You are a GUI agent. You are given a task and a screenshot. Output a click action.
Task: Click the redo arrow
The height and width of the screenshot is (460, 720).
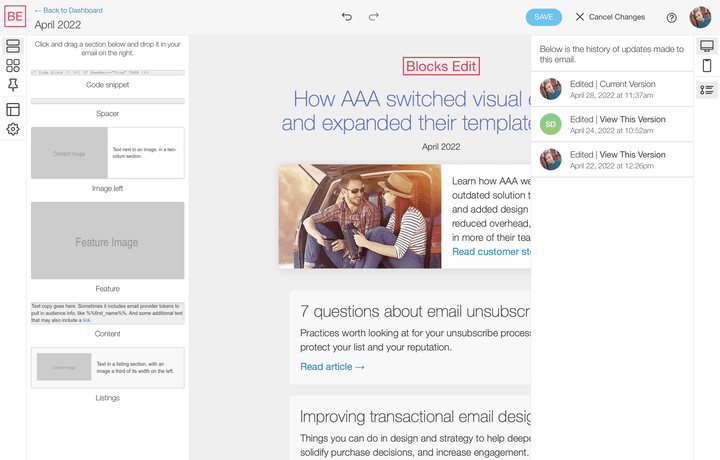coord(374,17)
